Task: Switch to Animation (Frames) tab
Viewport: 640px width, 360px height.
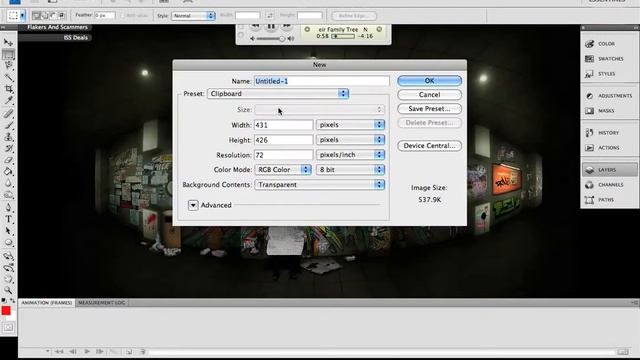Action: point(47,302)
